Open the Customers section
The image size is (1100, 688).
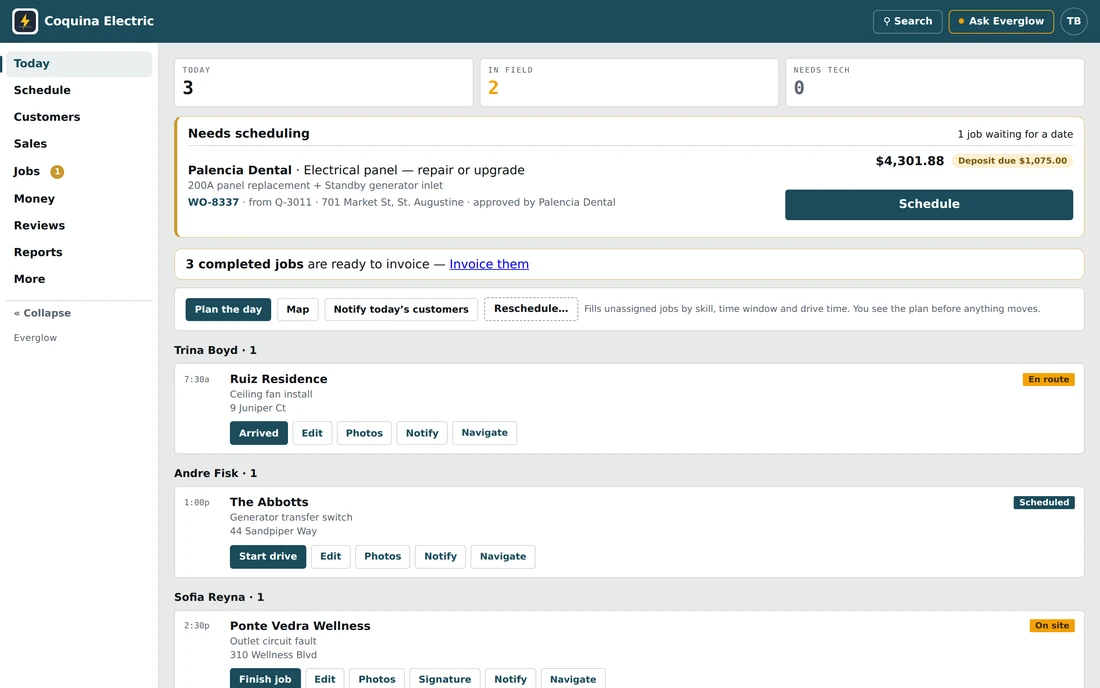coord(47,116)
